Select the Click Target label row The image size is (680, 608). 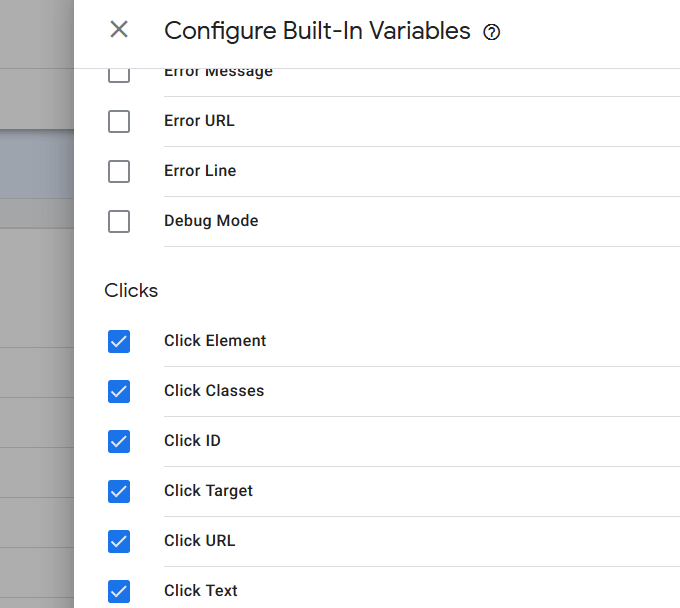[208, 491]
